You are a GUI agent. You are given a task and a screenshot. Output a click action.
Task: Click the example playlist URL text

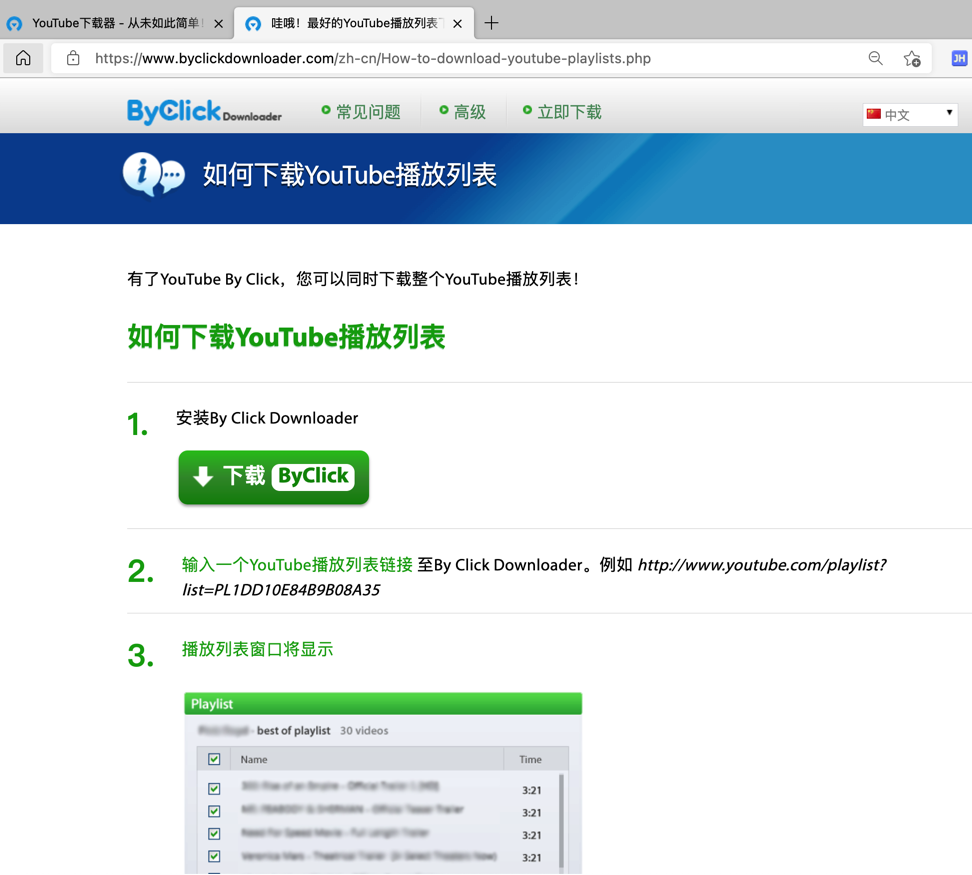tap(534, 577)
